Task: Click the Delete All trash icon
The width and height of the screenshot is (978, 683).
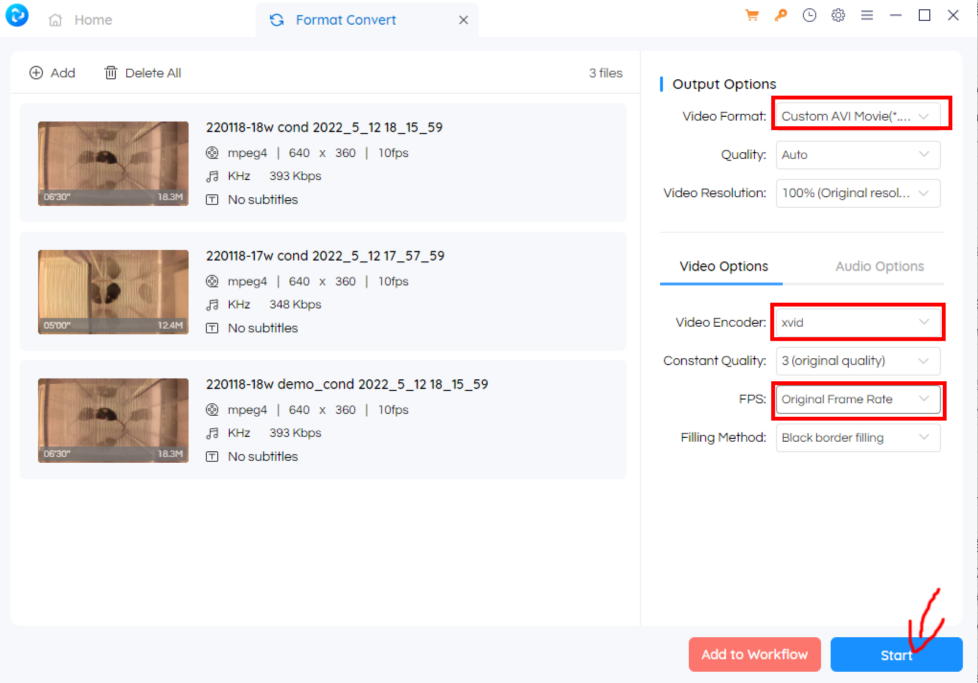Action: coord(111,73)
